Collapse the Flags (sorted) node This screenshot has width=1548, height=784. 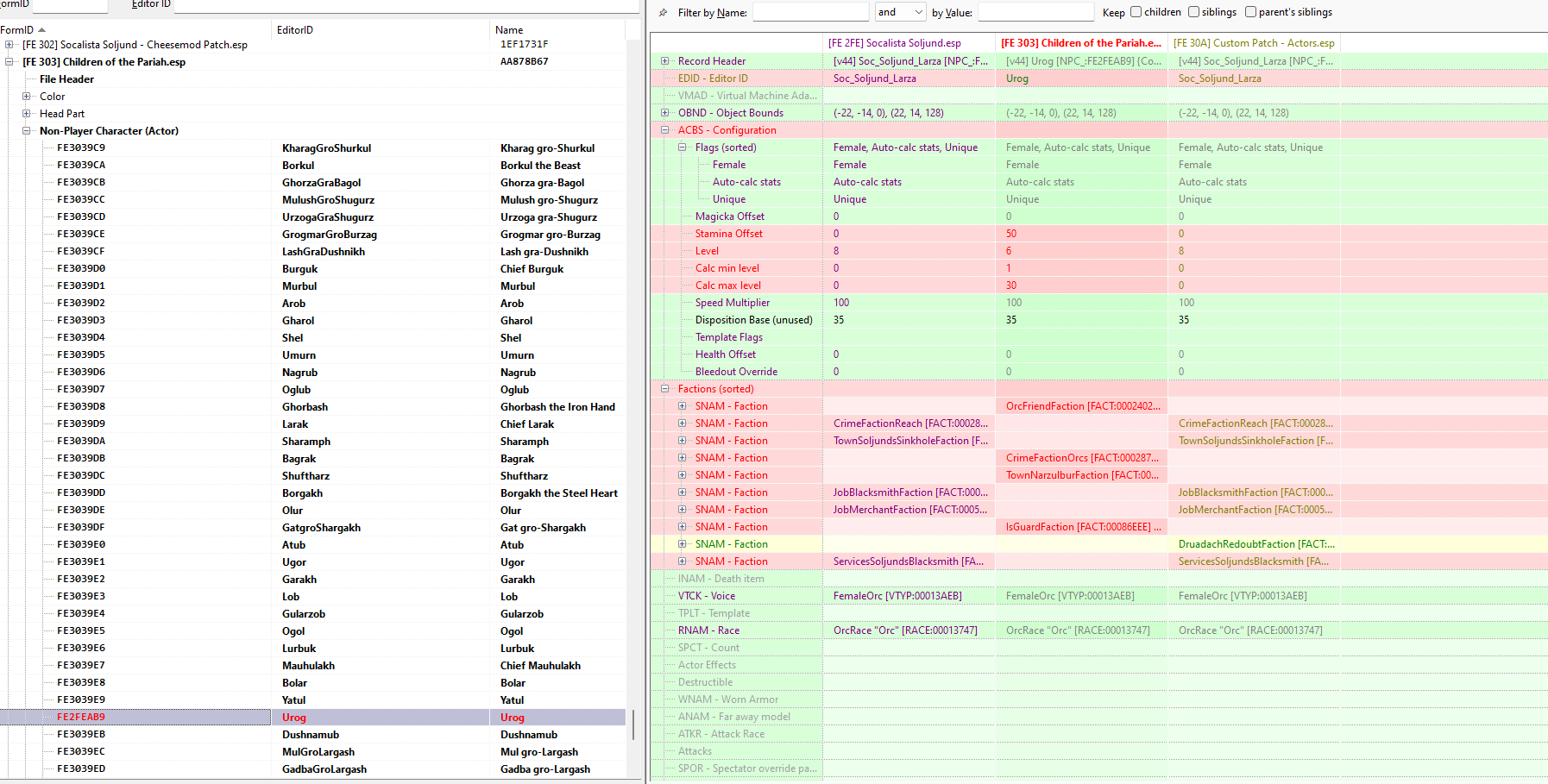click(682, 147)
